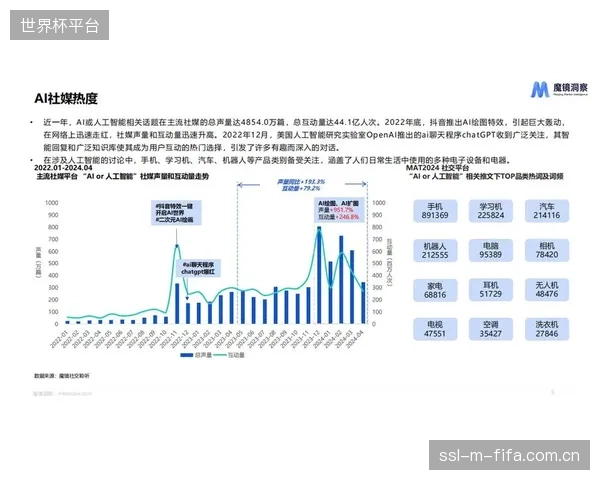Click the 互动量（百万人次）right axis label

pyautogui.click(x=390, y=262)
